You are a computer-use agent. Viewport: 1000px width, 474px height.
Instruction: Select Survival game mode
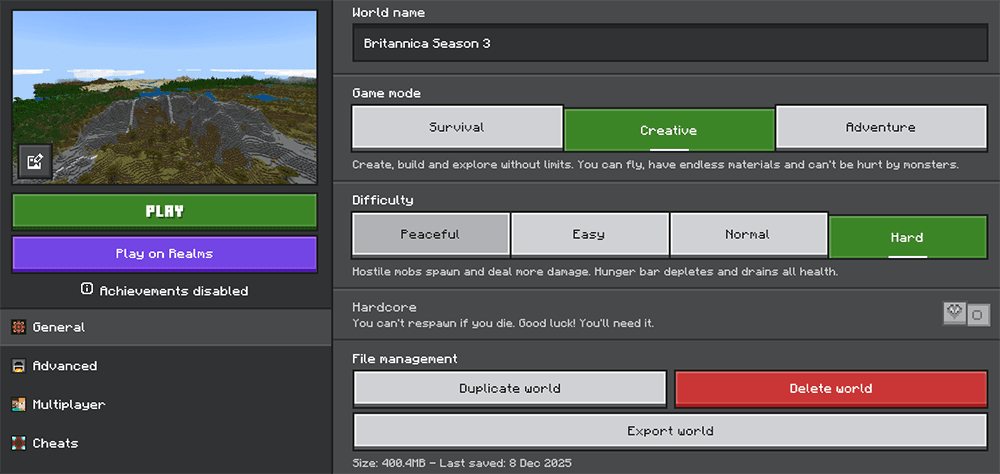(x=457, y=128)
